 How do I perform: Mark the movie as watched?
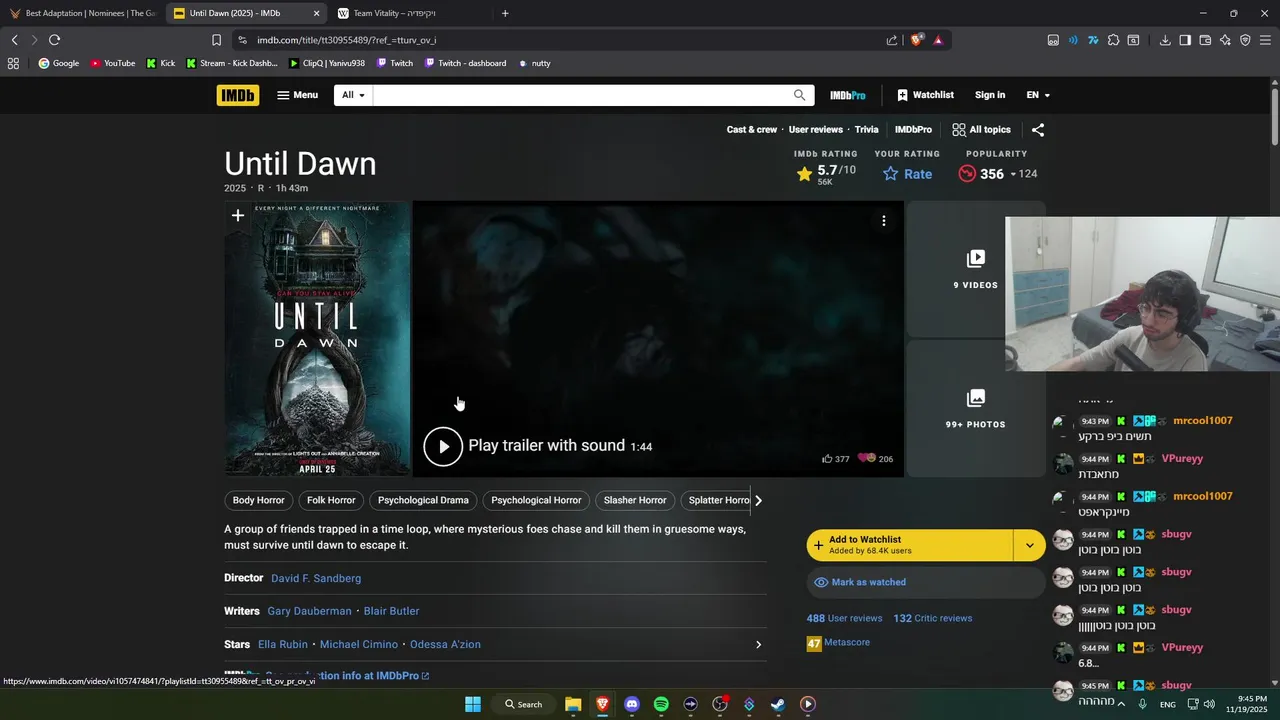(x=926, y=582)
